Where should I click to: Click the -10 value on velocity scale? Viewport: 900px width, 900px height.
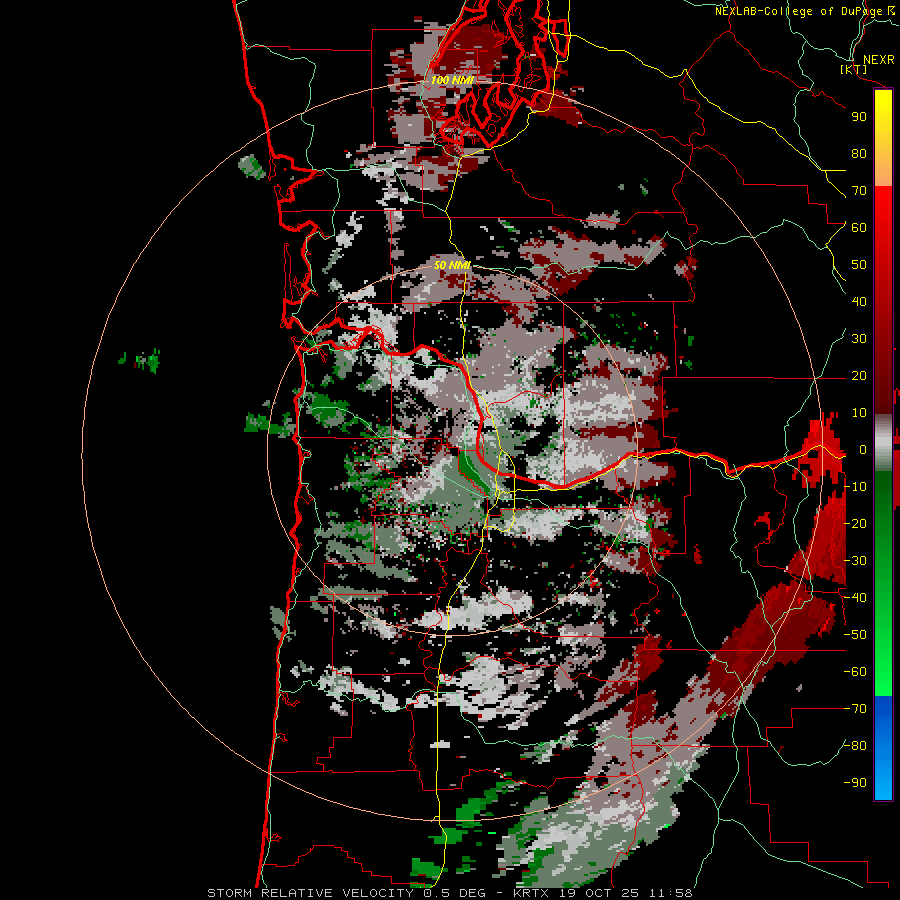(855, 487)
